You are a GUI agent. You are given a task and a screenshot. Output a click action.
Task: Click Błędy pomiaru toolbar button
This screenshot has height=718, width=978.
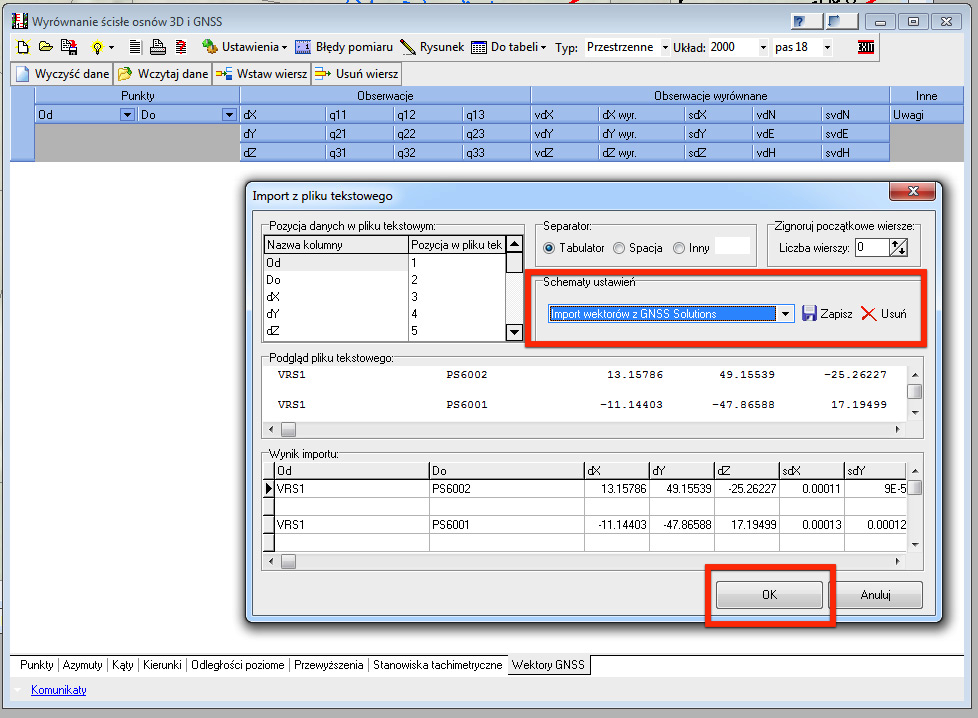pyautogui.click(x=344, y=47)
